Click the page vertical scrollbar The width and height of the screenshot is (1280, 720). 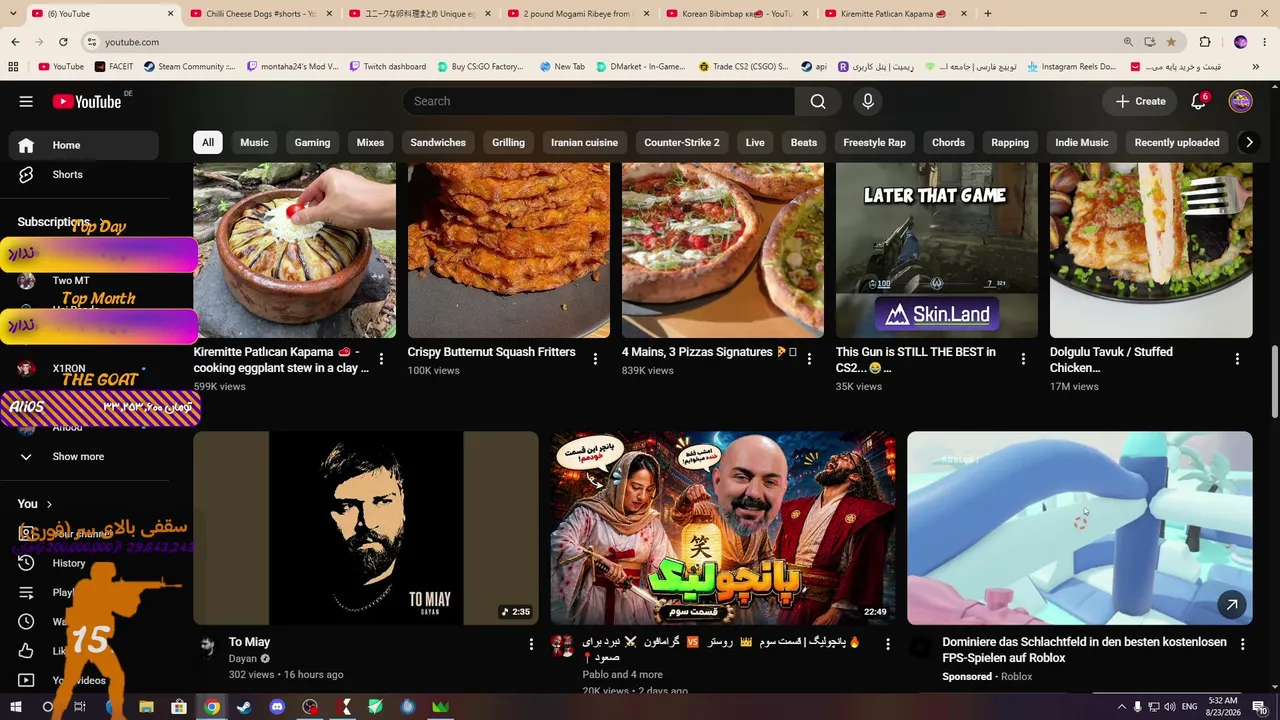(x=1274, y=383)
